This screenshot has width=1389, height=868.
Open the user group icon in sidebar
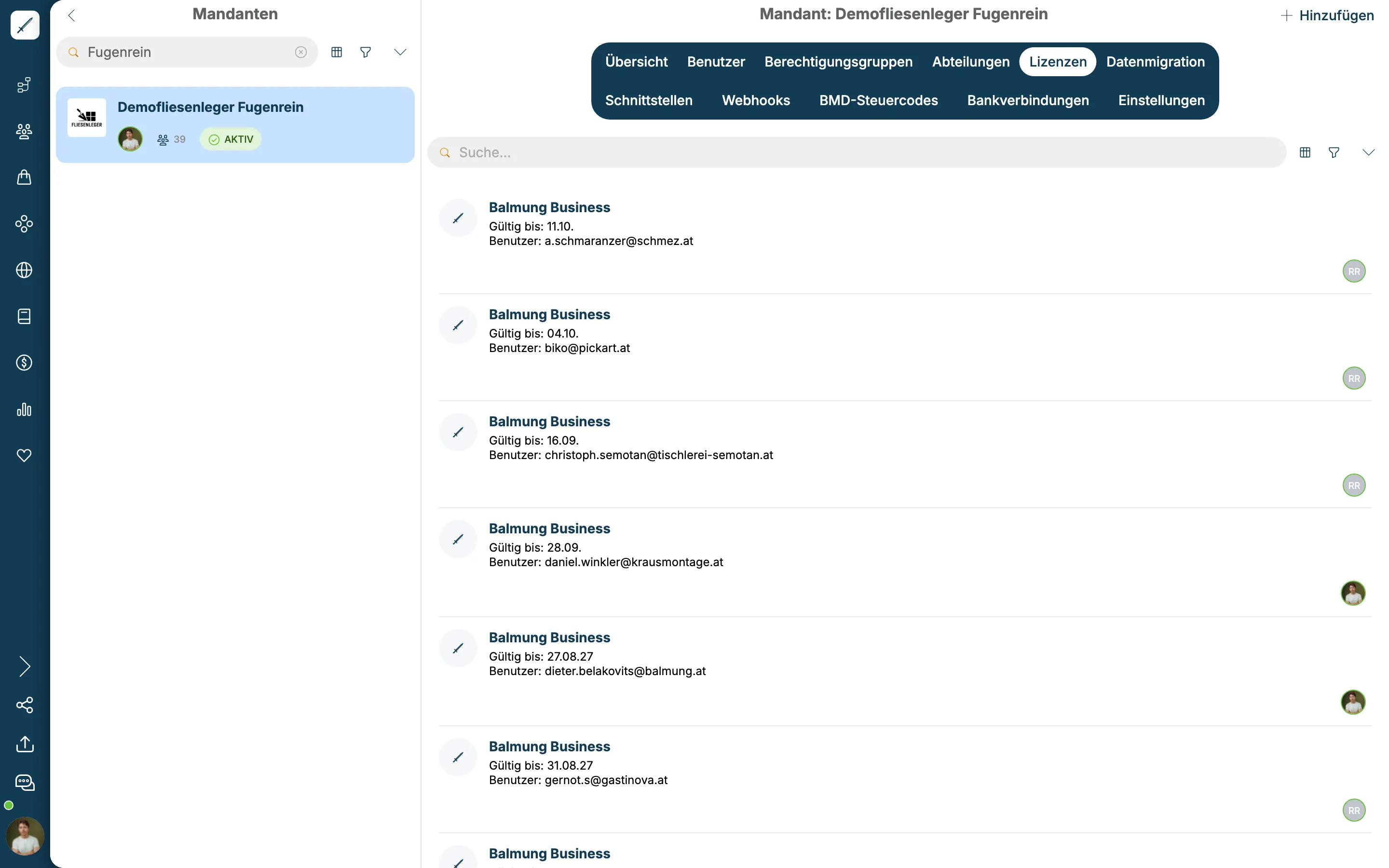24,132
